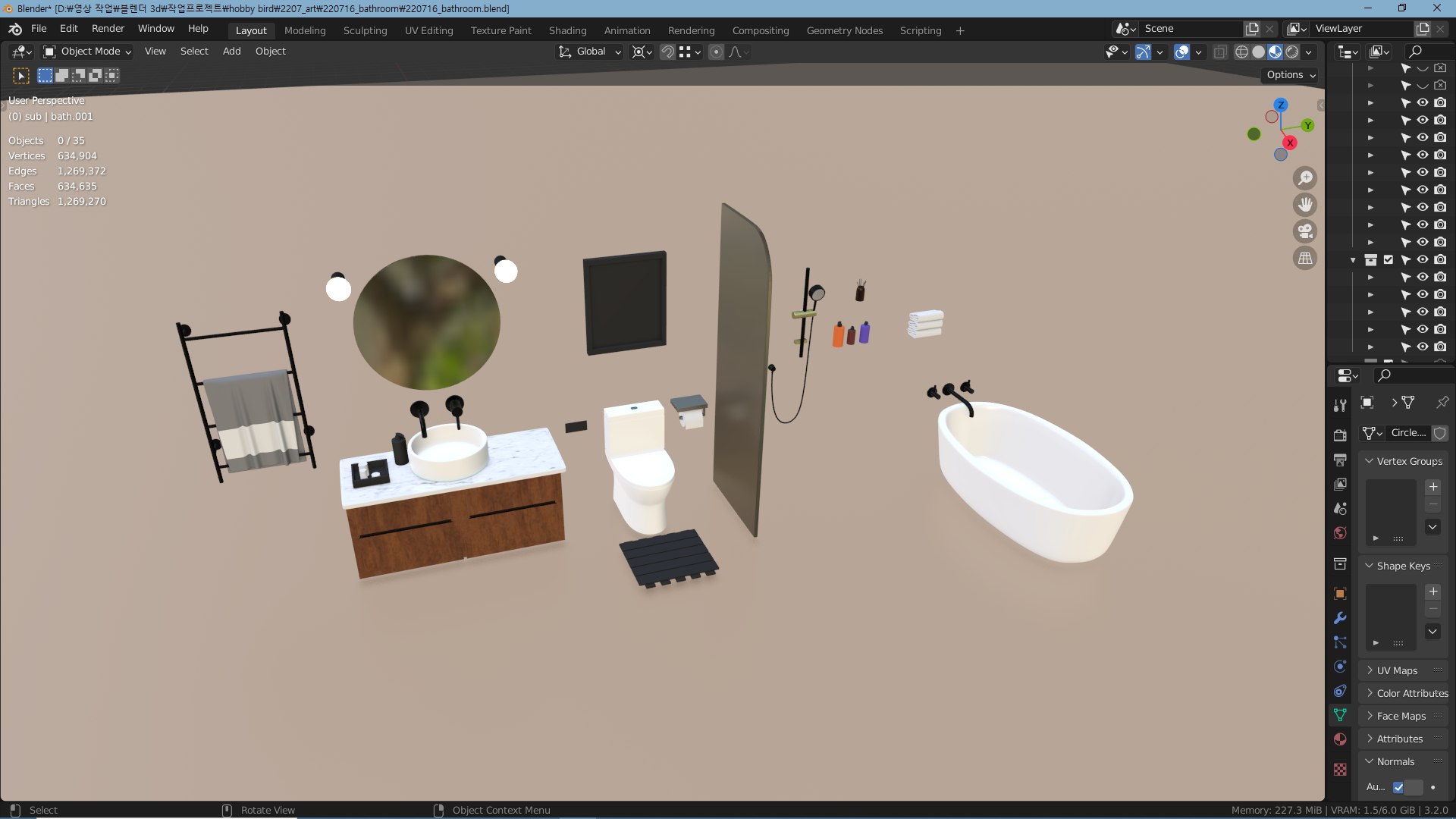This screenshot has height=819, width=1456.
Task: Open the World properties tab
Action: tap(1340, 533)
